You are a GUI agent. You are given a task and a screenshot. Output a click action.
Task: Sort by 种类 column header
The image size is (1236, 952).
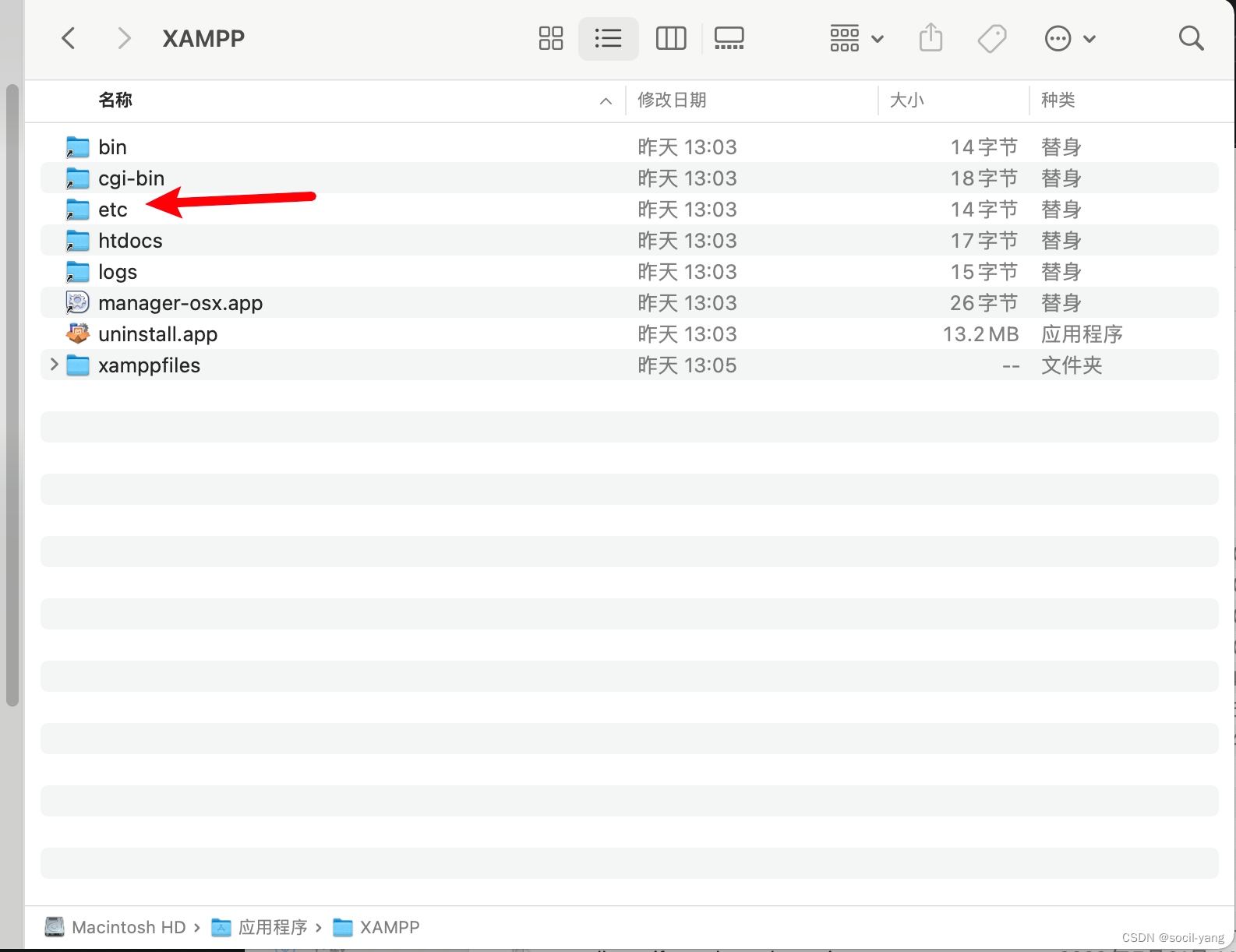[1058, 100]
